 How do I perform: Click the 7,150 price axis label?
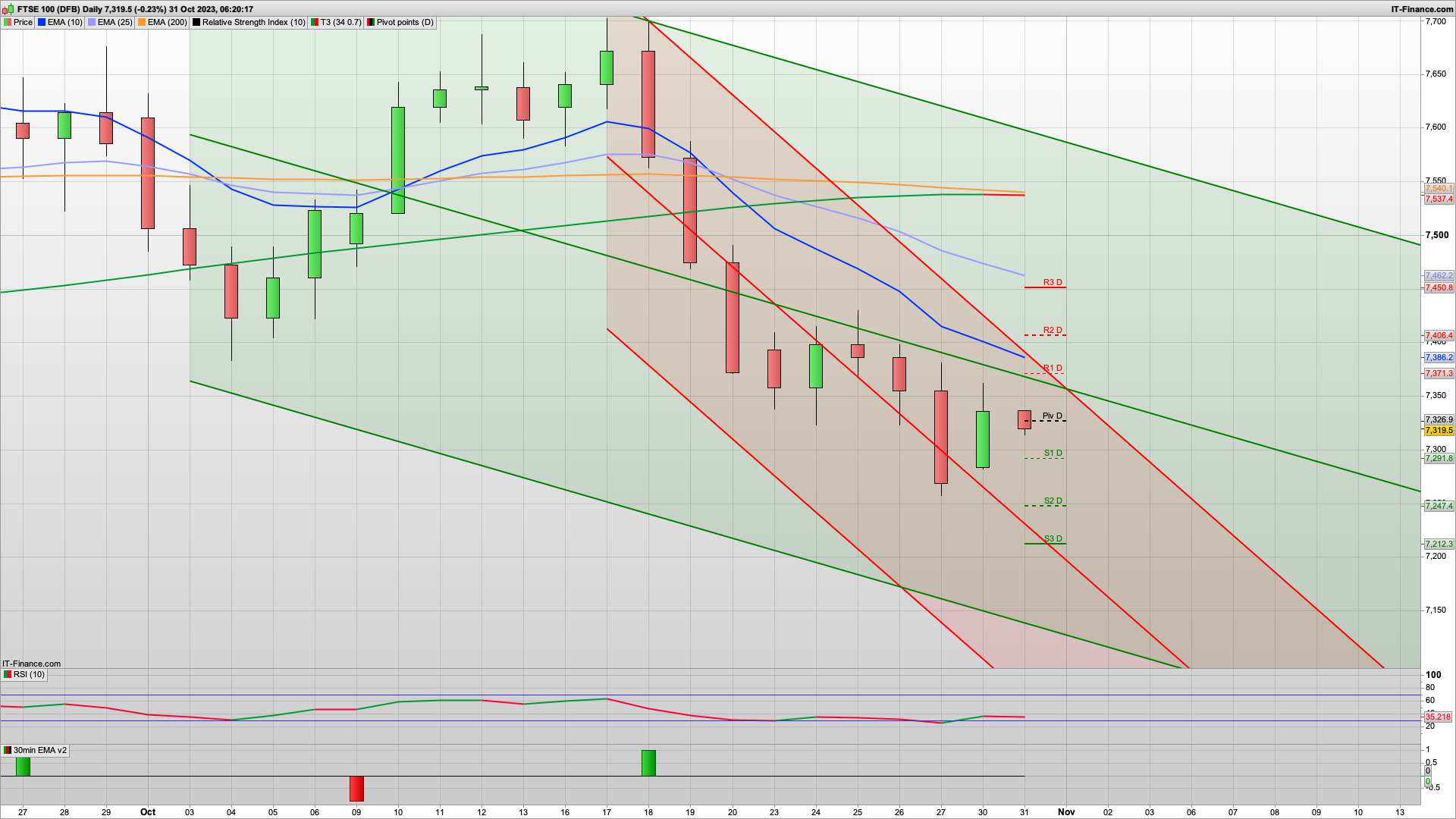click(1436, 610)
